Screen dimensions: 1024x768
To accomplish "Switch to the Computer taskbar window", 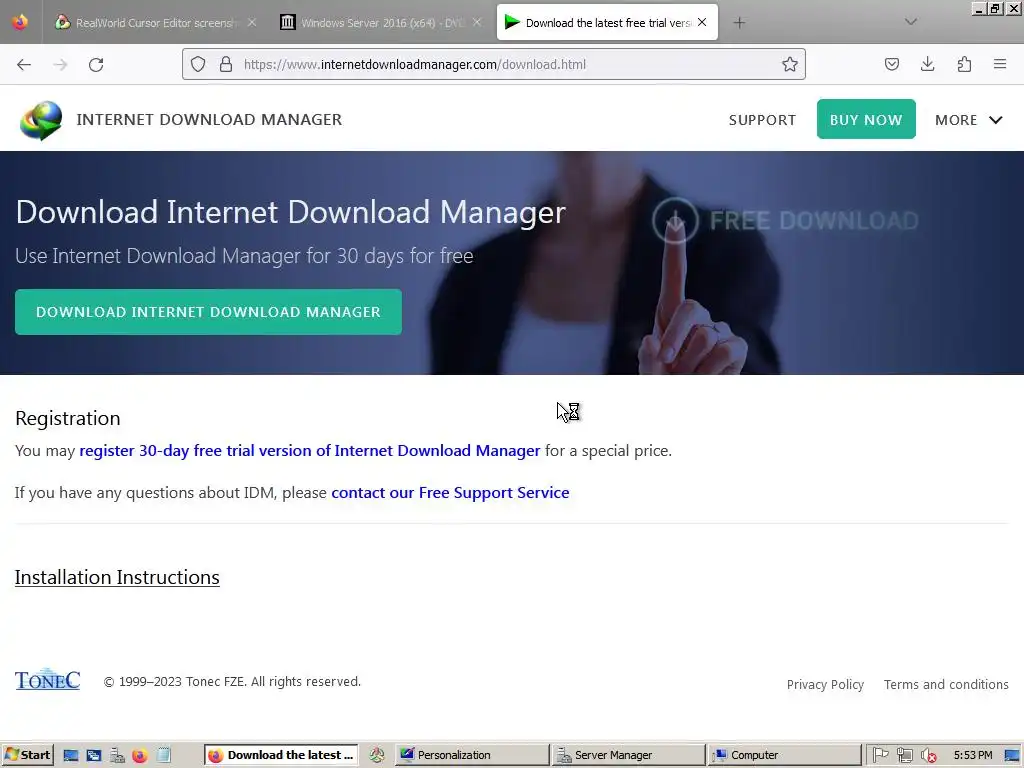I will pyautogui.click(x=784, y=755).
